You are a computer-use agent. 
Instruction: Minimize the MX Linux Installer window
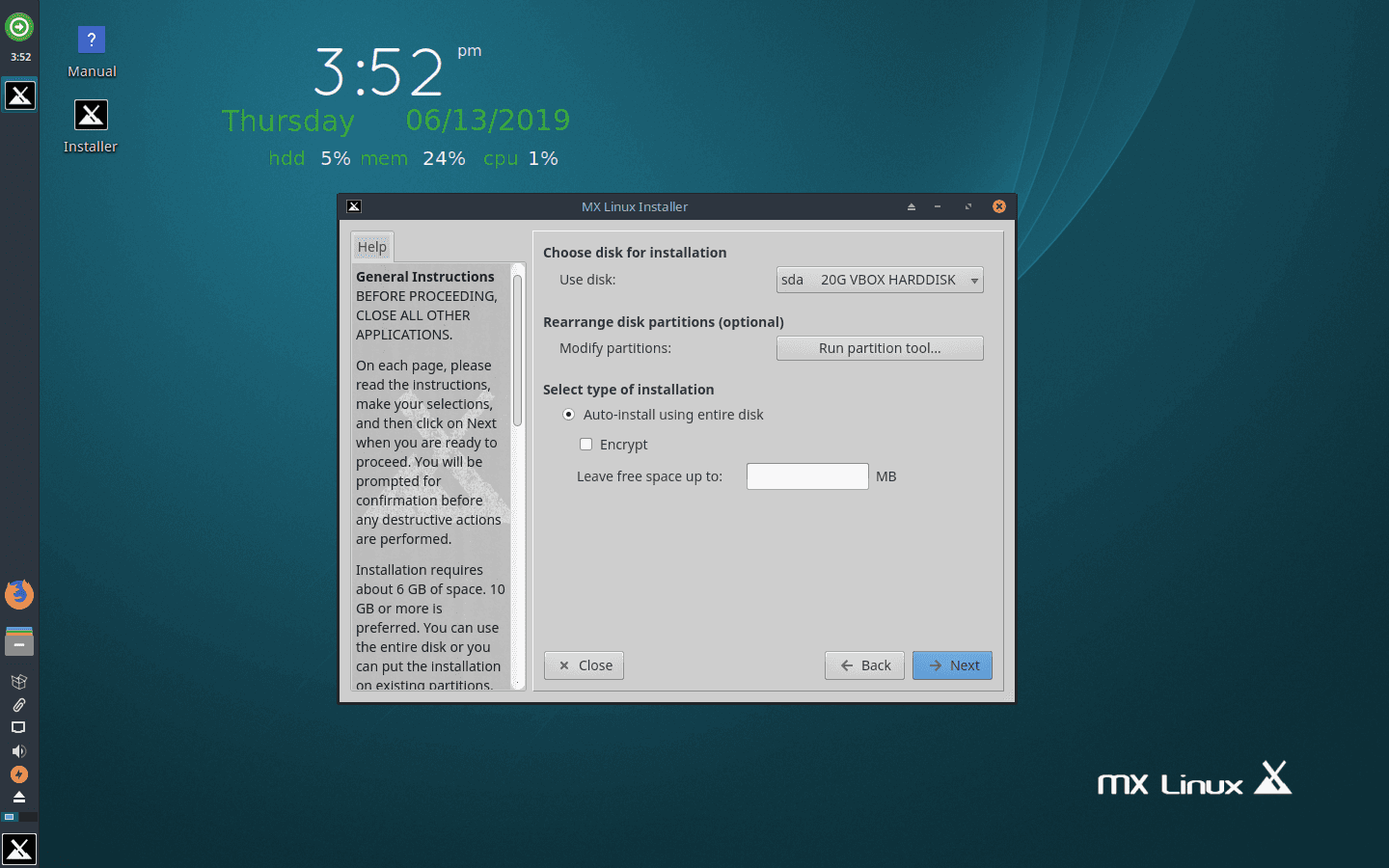[938, 206]
